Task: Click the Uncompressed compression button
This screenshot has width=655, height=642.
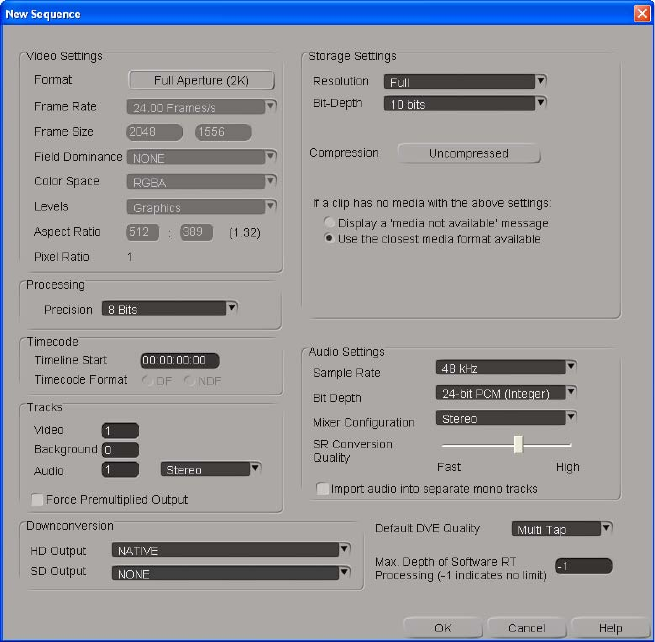Action: (469, 153)
